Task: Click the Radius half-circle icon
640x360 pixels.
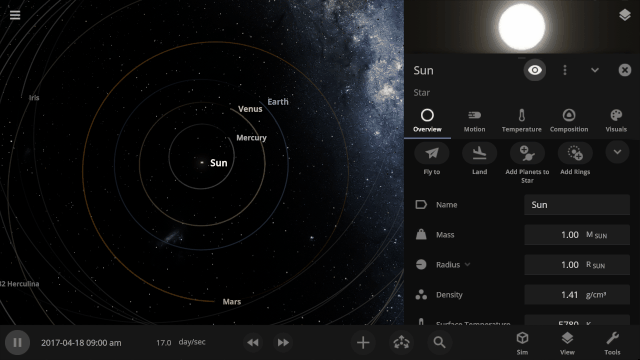Action: pos(421,264)
